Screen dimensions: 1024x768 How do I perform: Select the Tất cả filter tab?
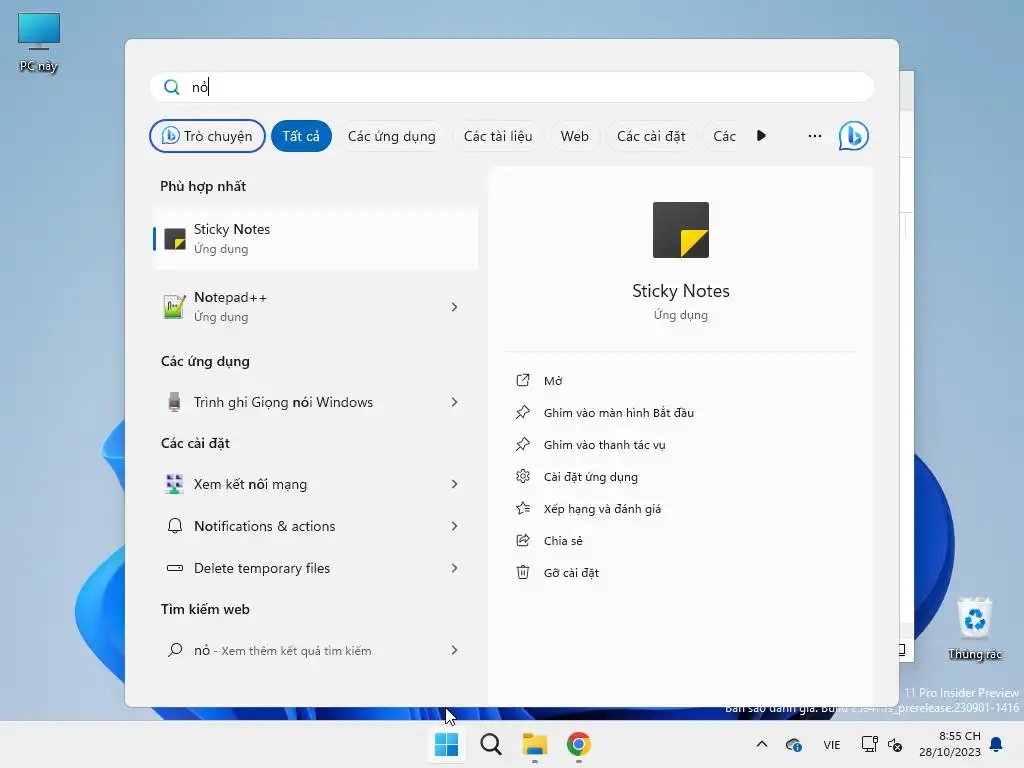(301, 136)
